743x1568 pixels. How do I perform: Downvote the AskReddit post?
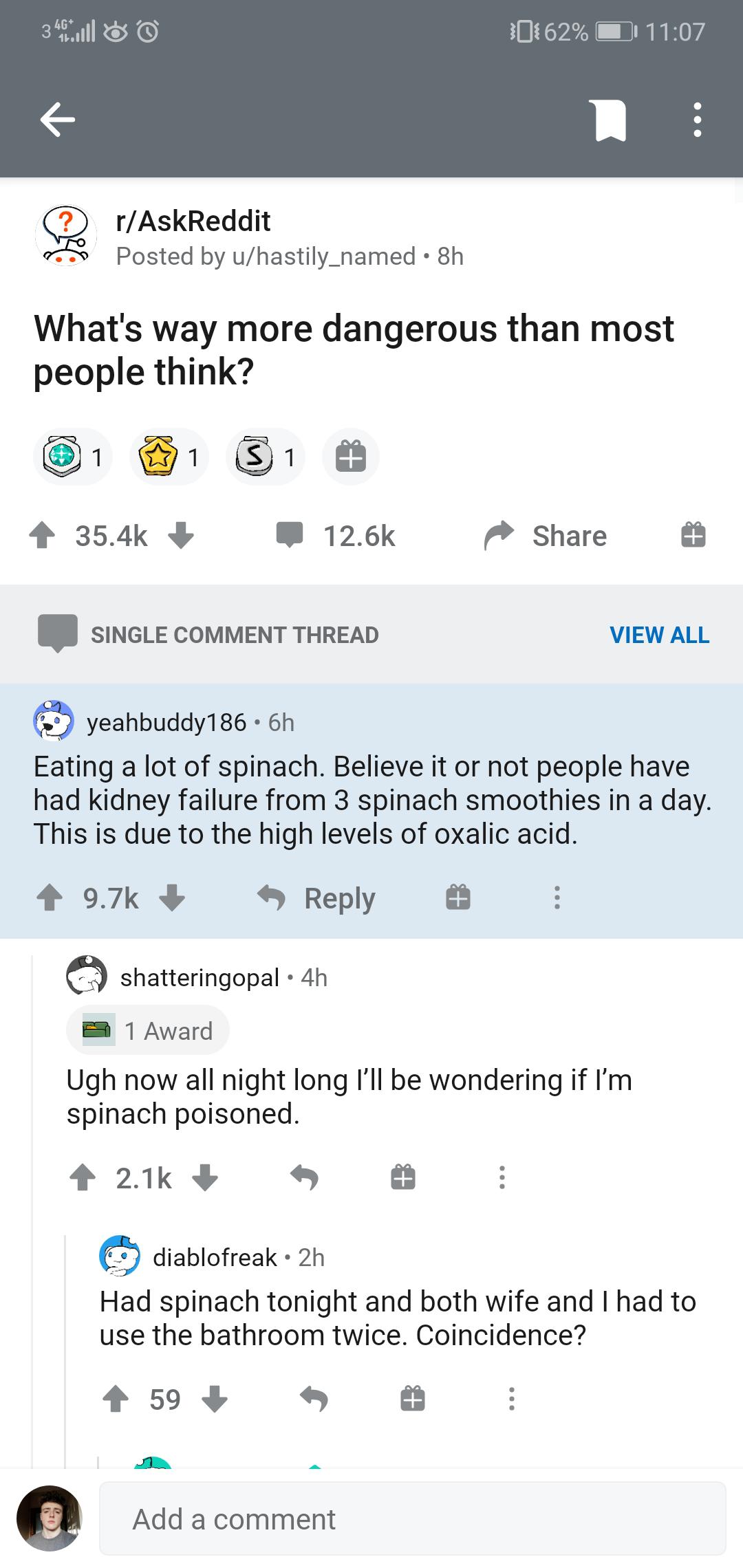coord(181,536)
